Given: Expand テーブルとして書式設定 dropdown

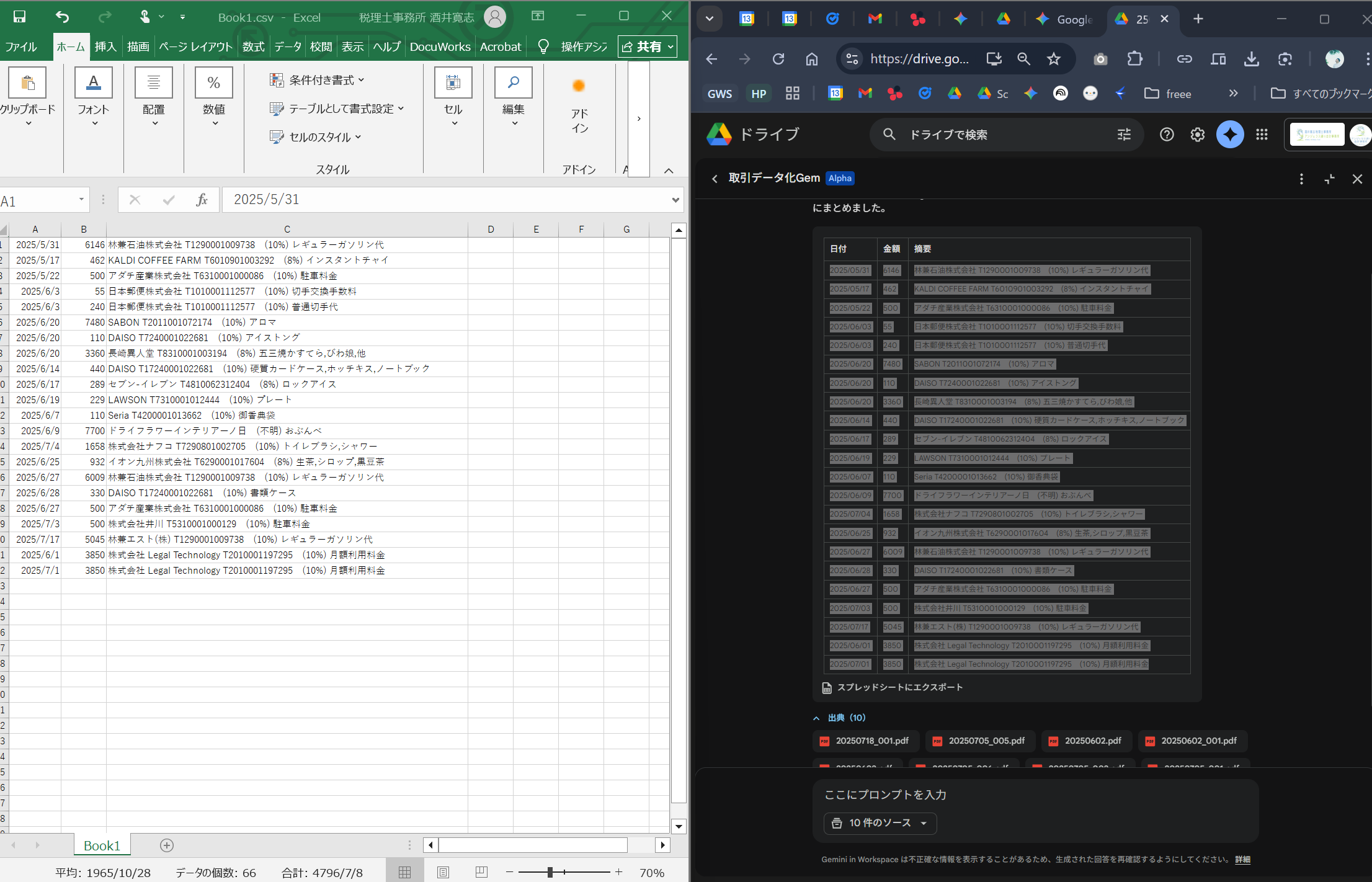Looking at the screenshot, I should pos(337,109).
